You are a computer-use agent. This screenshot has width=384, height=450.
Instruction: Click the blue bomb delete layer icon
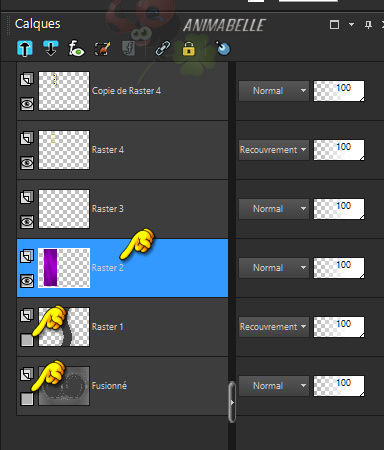coord(223,48)
